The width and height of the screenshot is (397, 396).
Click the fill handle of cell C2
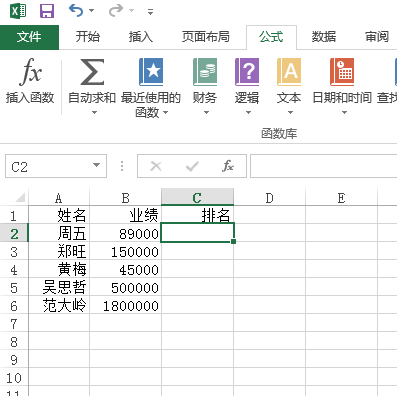click(233, 241)
